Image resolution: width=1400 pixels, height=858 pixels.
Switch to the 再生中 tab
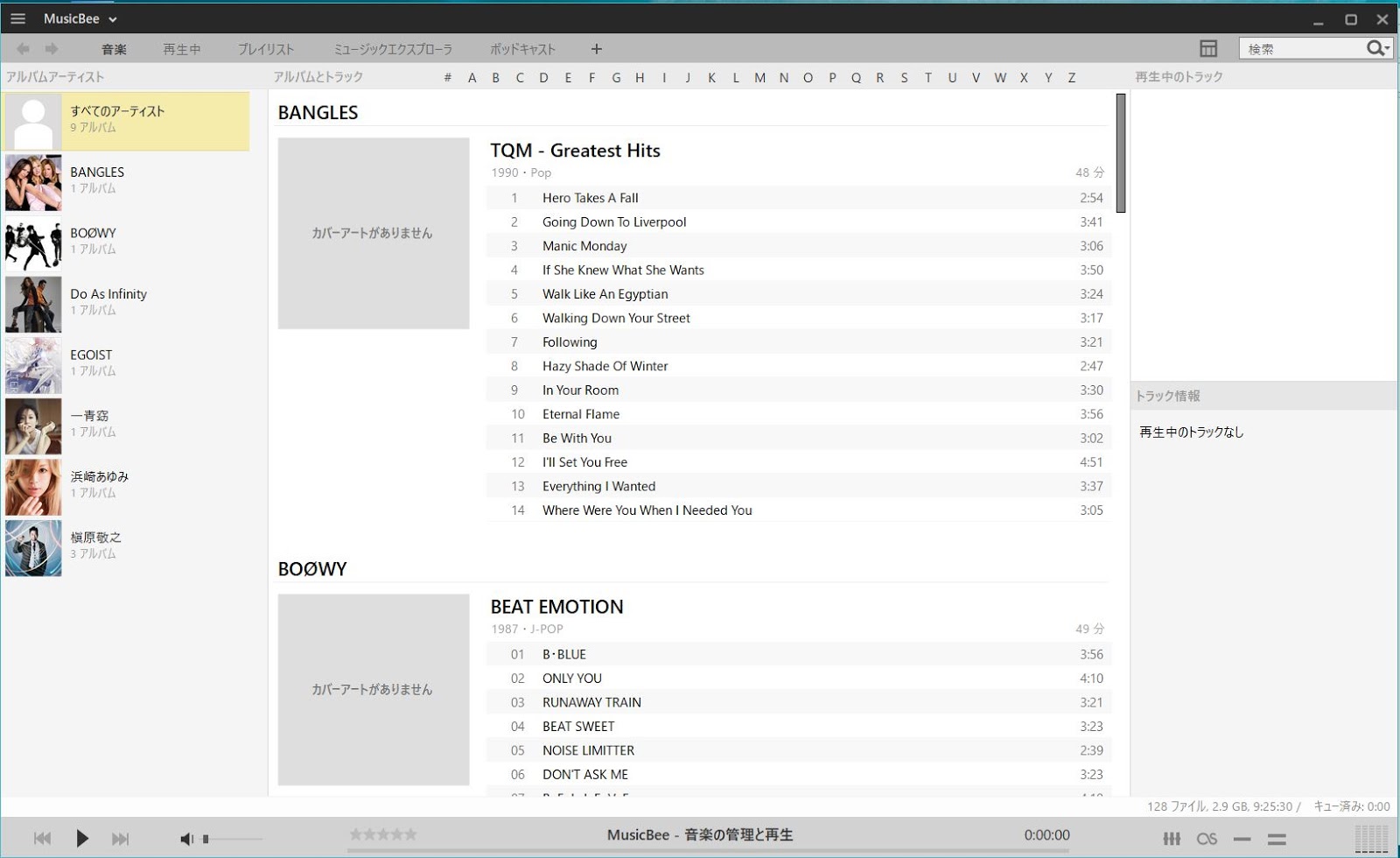pos(182,49)
